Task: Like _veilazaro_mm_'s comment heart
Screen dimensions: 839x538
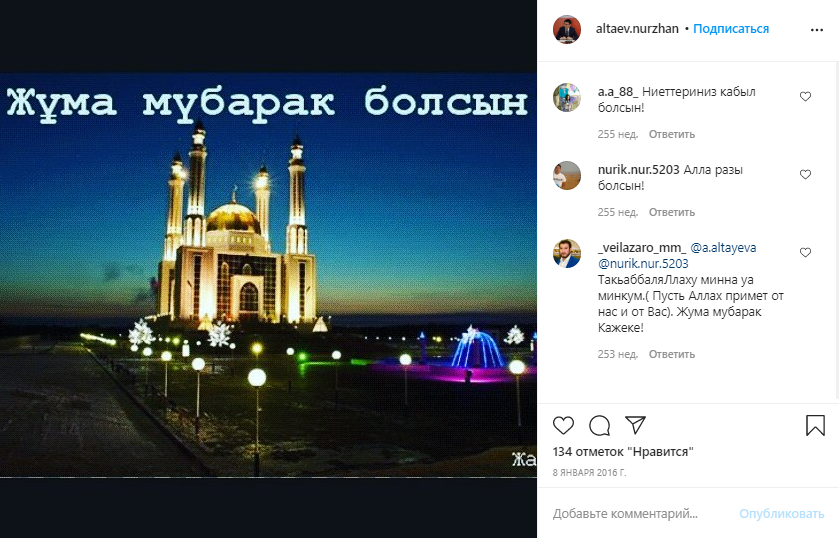Action: pyautogui.click(x=805, y=253)
